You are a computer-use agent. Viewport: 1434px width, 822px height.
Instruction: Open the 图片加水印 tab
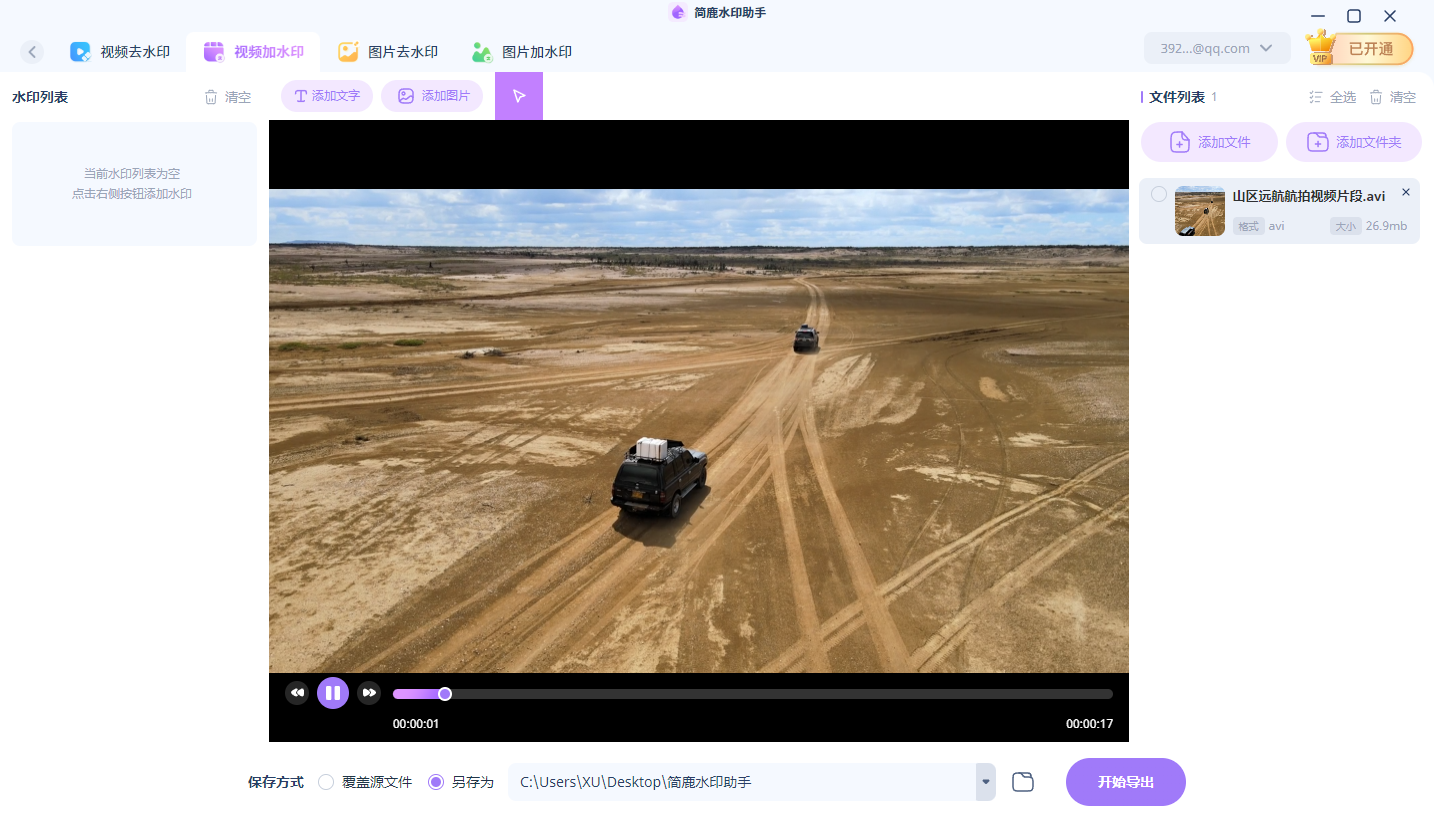click(522, 52)
